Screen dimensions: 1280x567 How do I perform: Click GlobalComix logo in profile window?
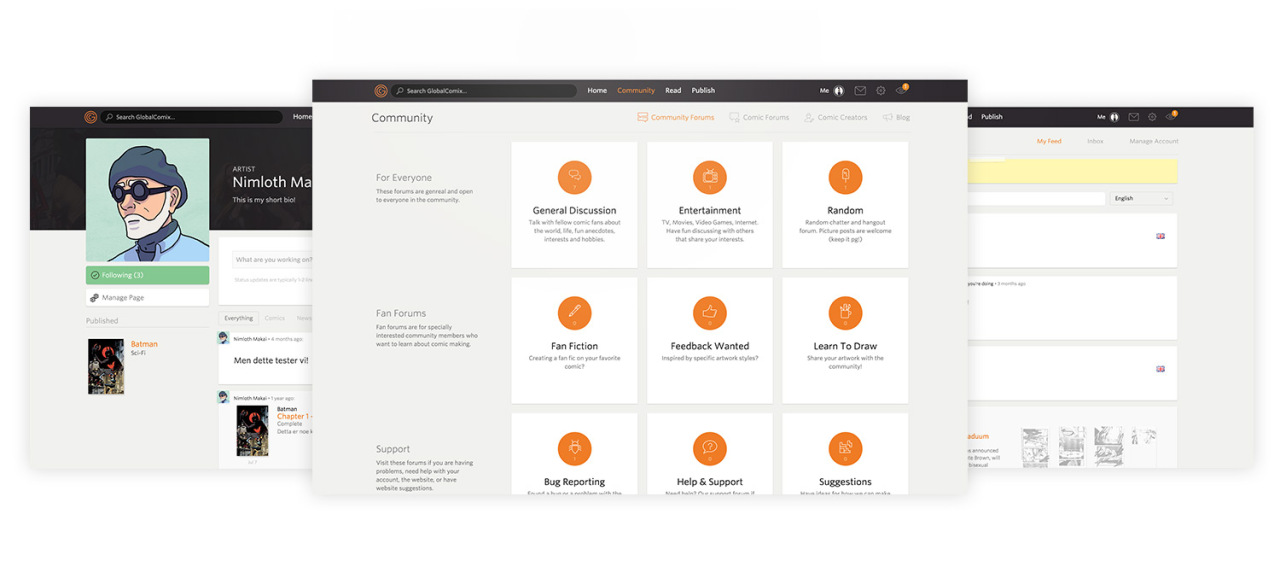tap(91, 117)
